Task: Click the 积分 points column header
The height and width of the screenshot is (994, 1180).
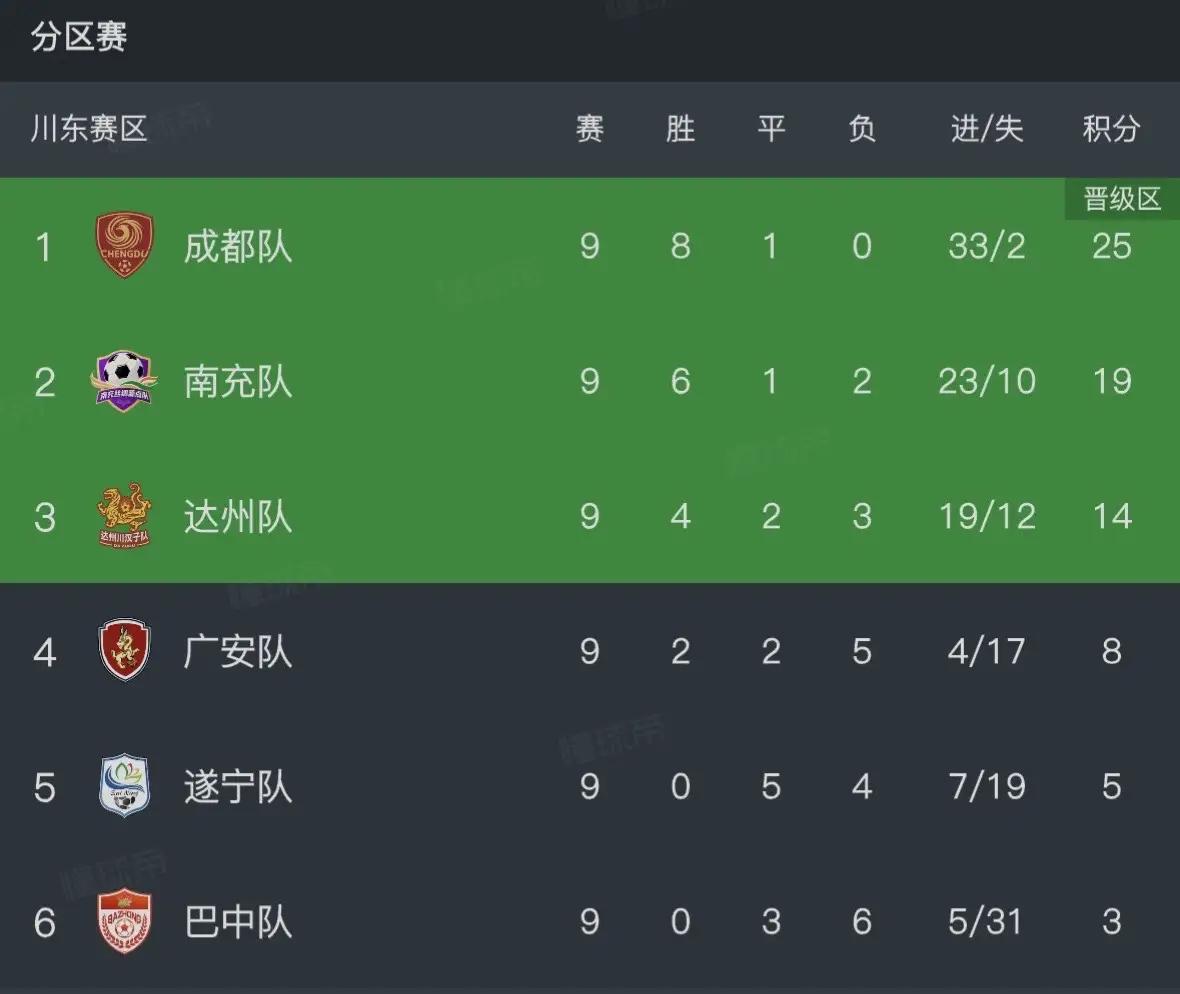Action: [x=1111, y=129]
